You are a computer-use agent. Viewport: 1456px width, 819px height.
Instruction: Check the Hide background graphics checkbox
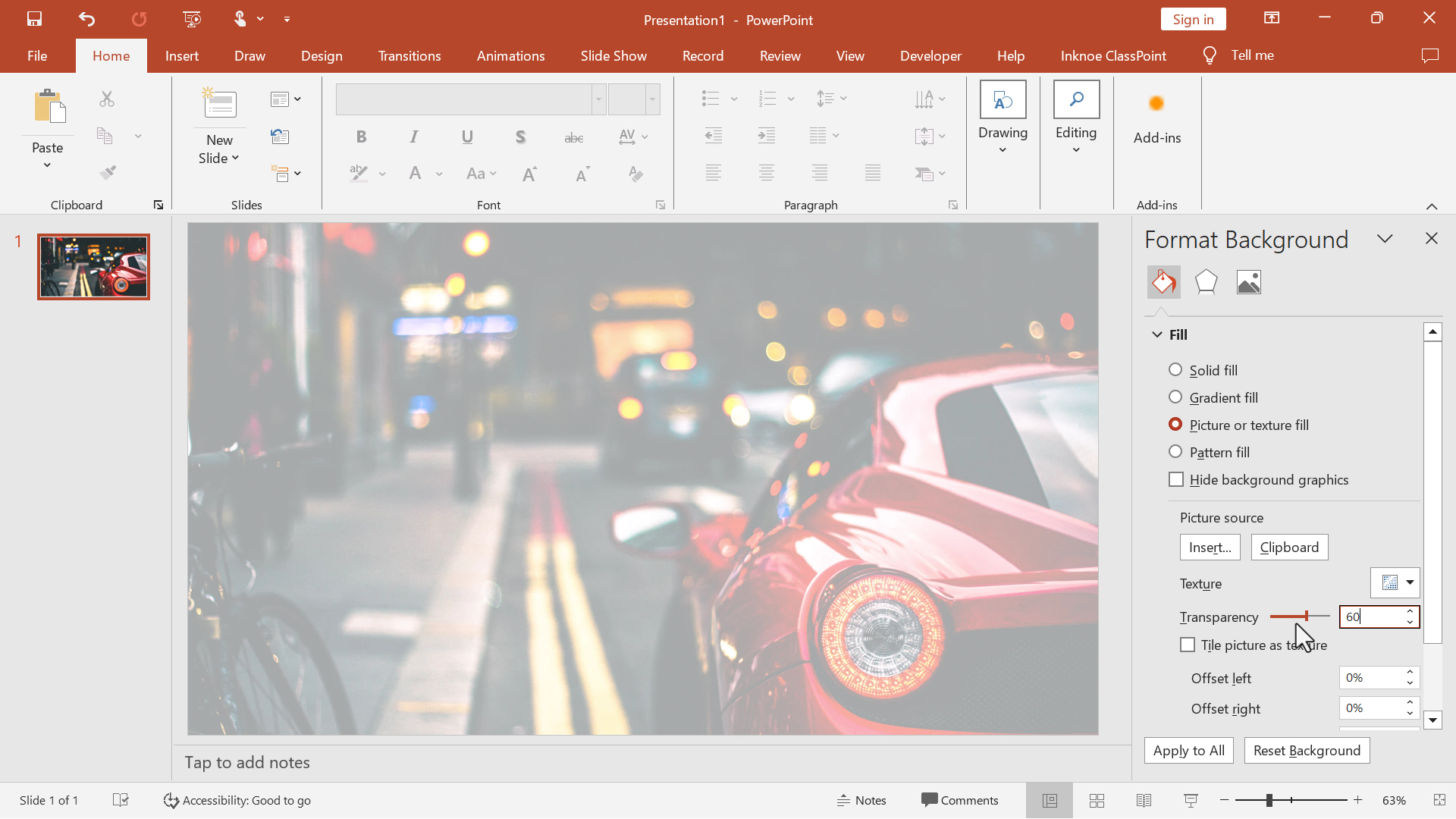pos(1176,479)
